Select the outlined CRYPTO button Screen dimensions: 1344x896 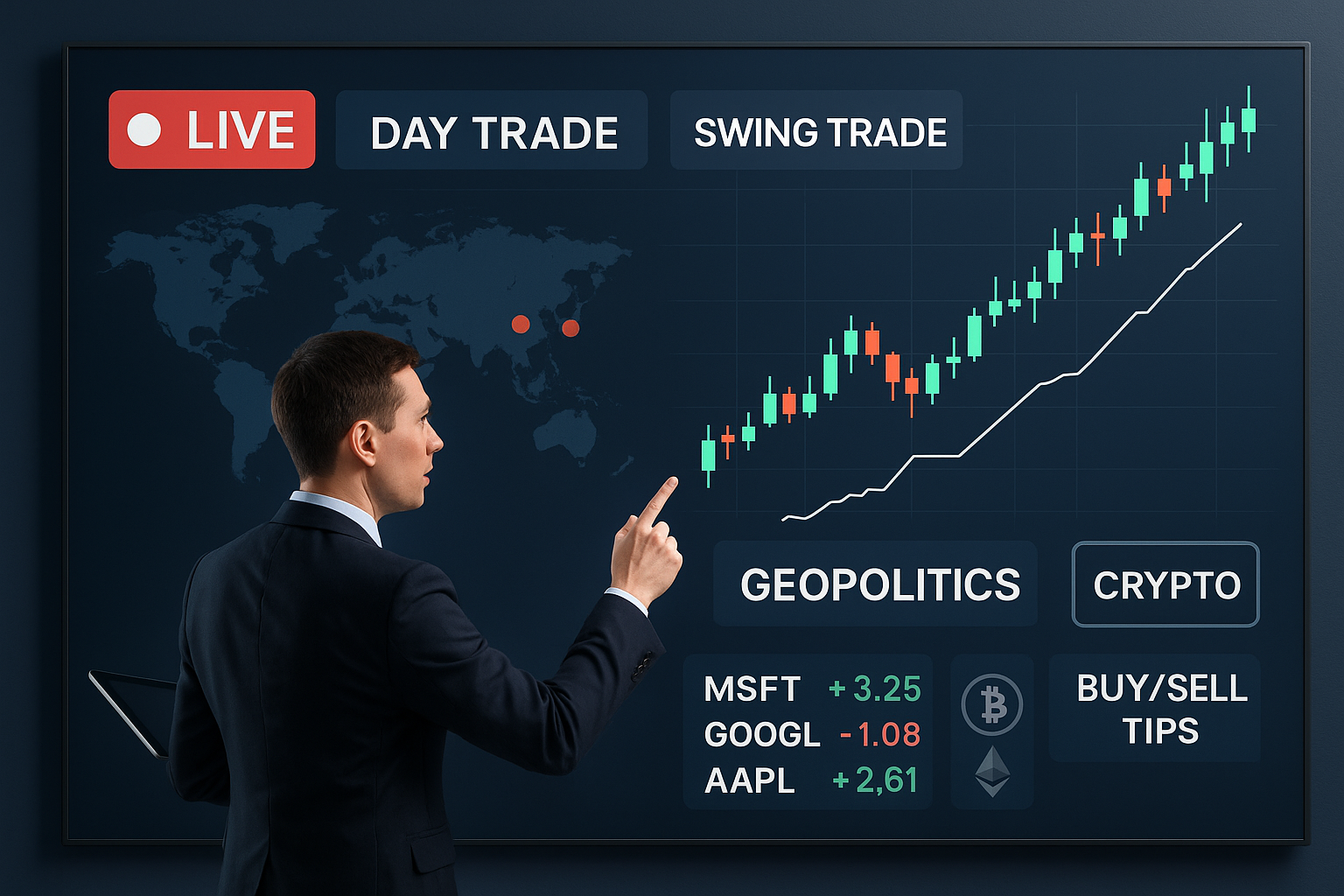[1165, 584]
